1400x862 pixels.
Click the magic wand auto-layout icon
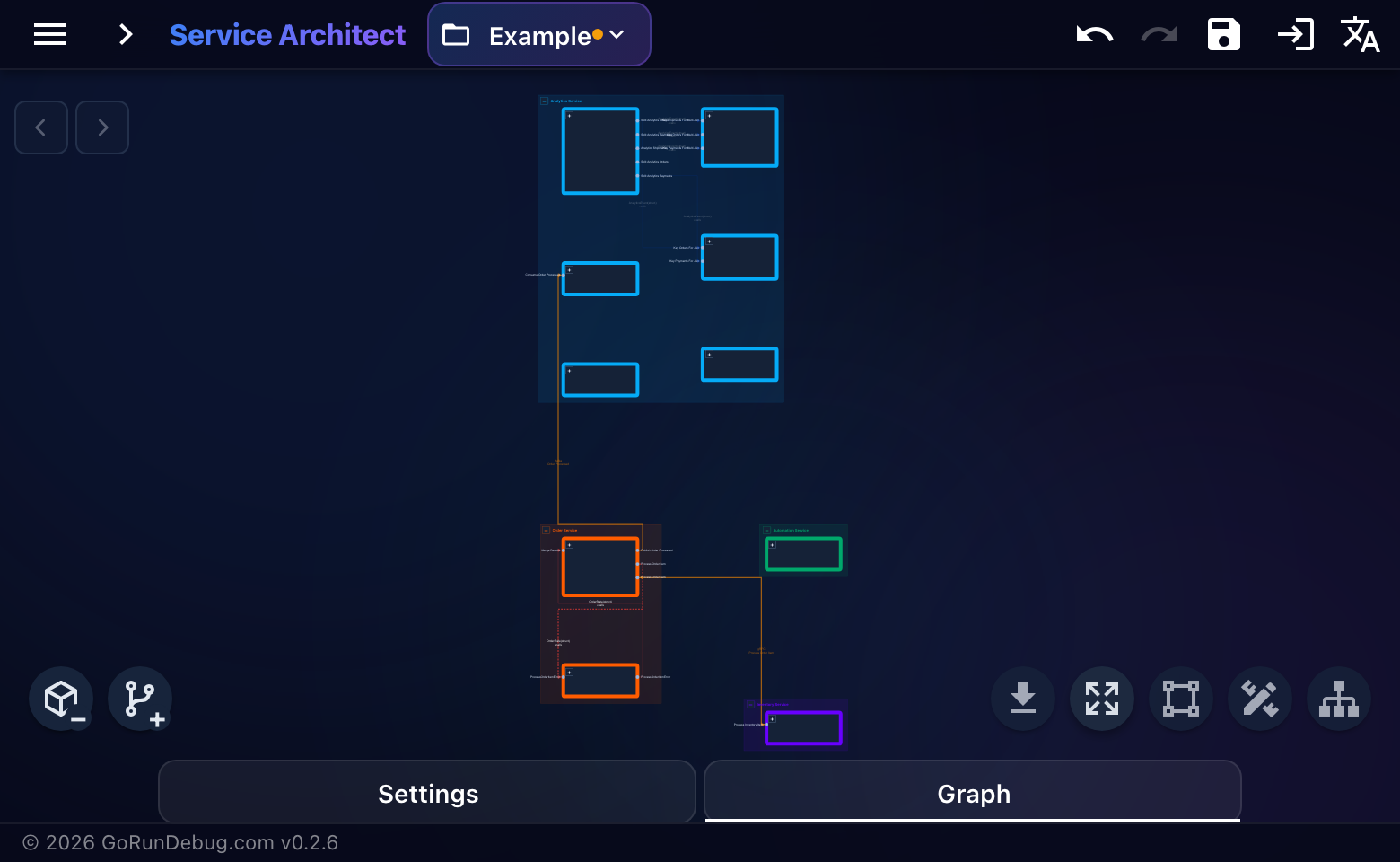pos(1260,699)
